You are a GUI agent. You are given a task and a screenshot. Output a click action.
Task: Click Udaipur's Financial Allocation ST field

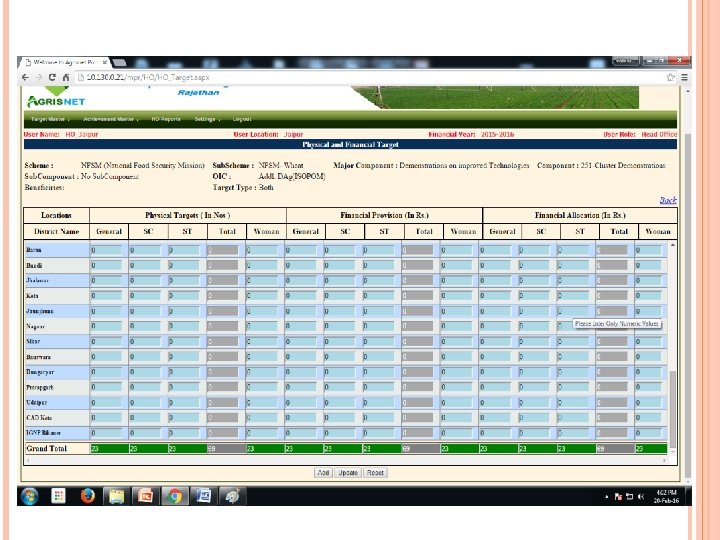coord(573,402)
